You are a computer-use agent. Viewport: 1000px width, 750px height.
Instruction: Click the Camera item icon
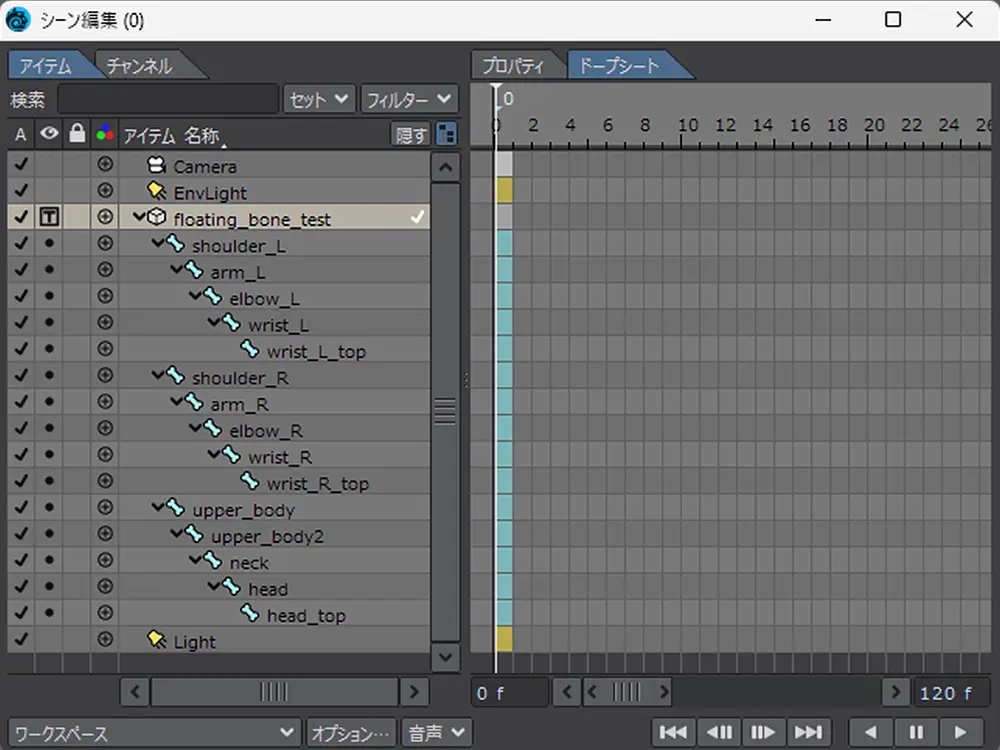pyautogui.click(x=155, y=166)
